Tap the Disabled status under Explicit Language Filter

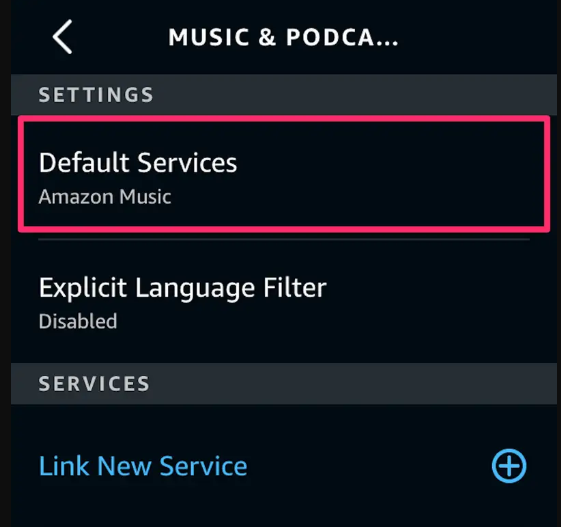[x=78, y=321]
